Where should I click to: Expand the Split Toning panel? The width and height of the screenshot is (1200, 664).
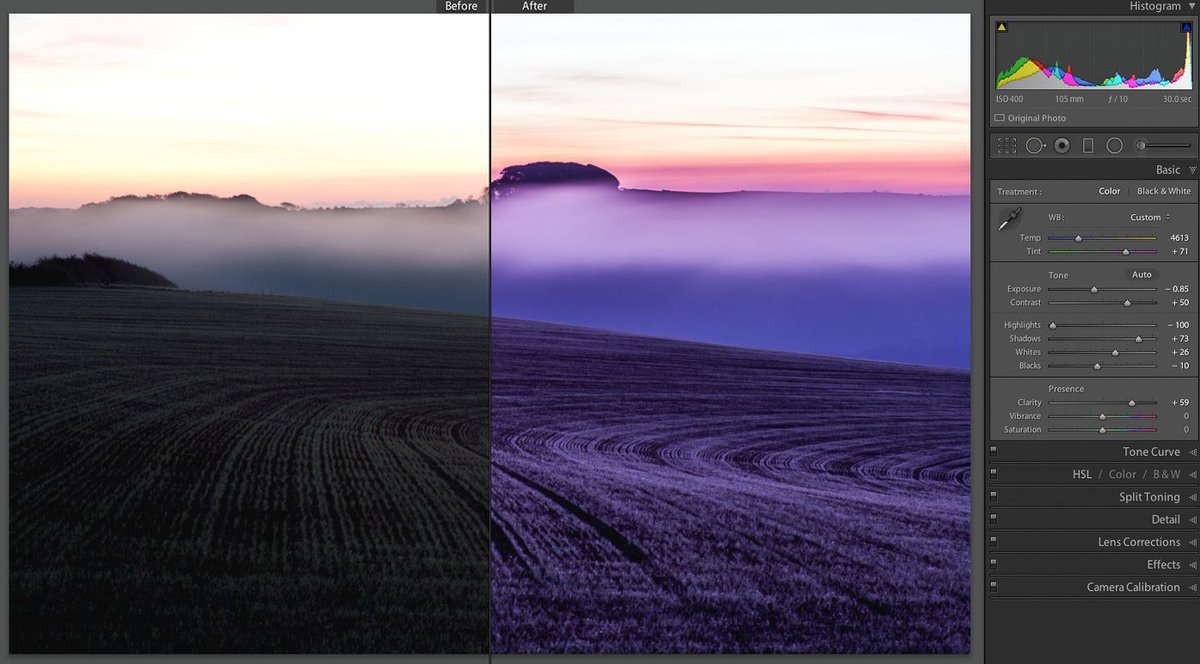point(1191,497)
